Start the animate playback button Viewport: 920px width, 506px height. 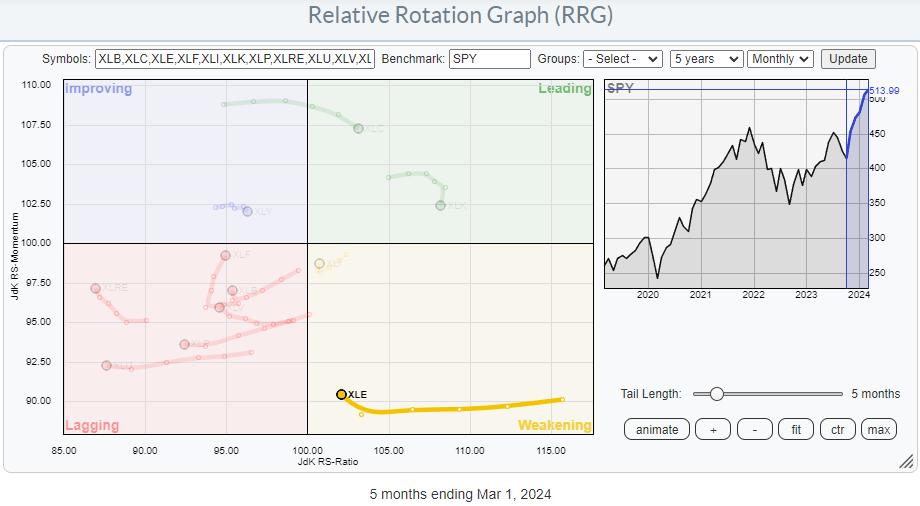click(657, 429)
